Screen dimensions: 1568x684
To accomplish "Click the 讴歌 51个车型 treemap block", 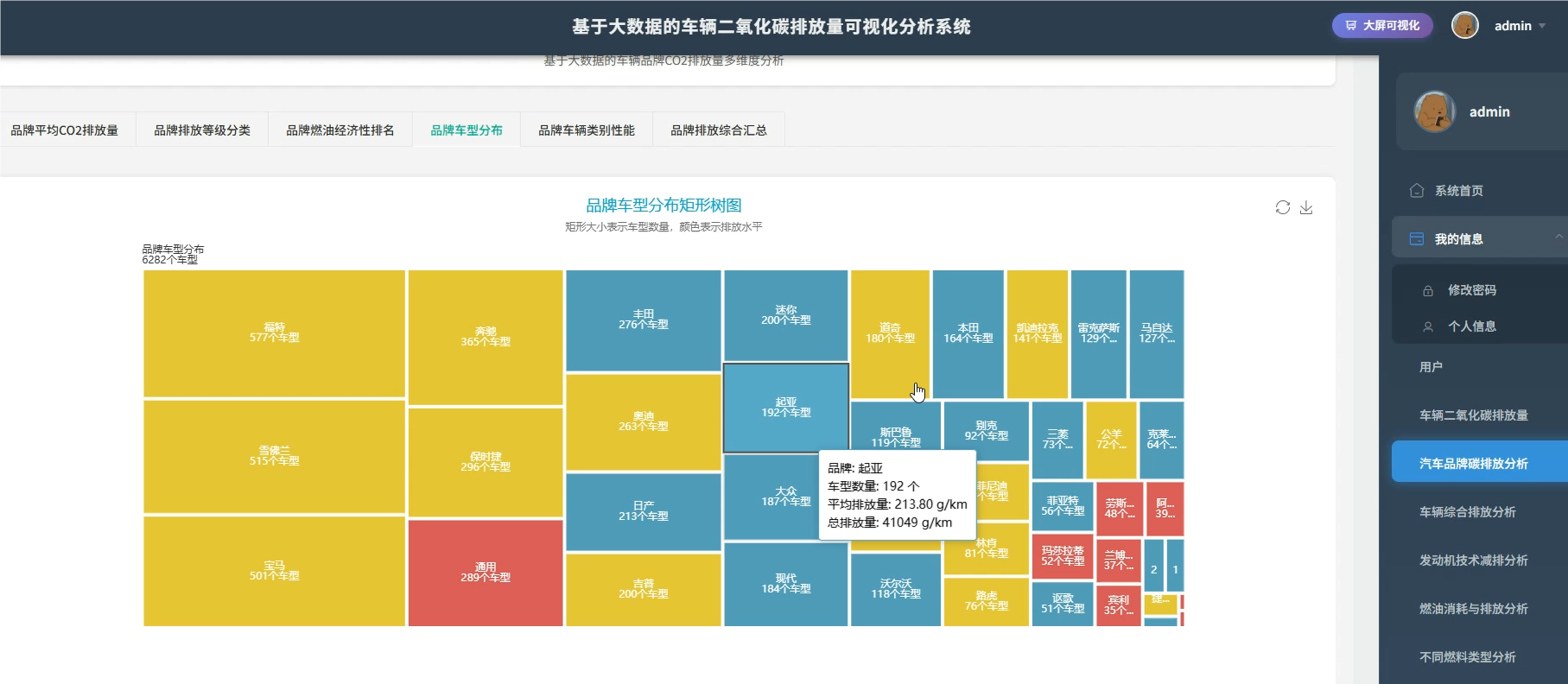I will tap(1063, 604).
